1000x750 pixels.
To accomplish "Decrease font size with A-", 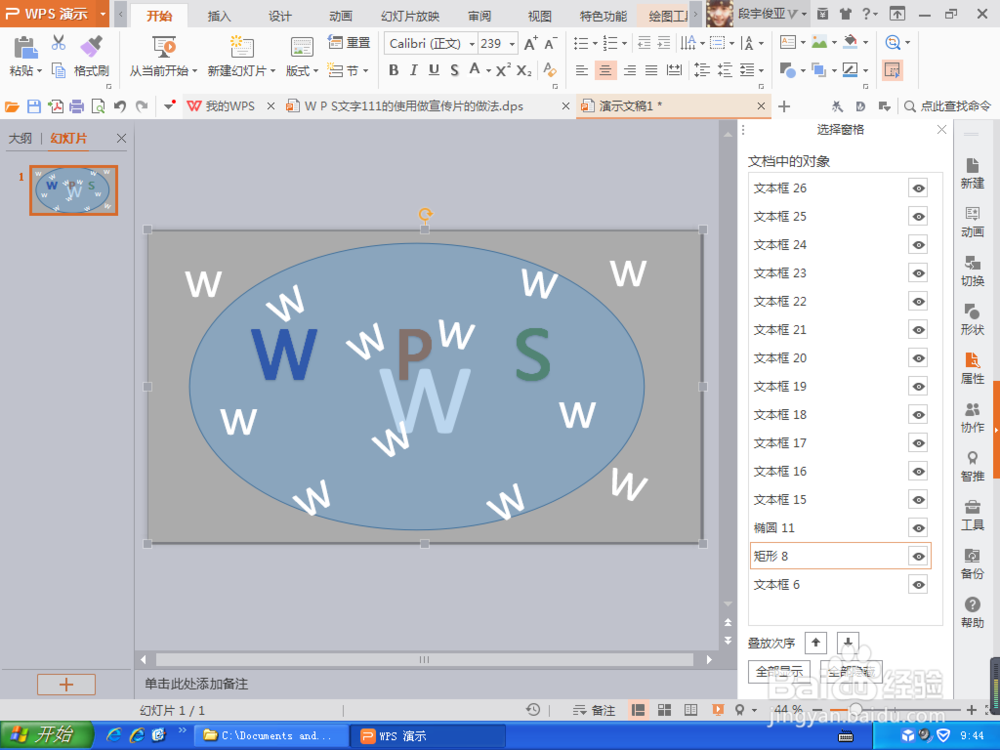I will click(551, 43).
